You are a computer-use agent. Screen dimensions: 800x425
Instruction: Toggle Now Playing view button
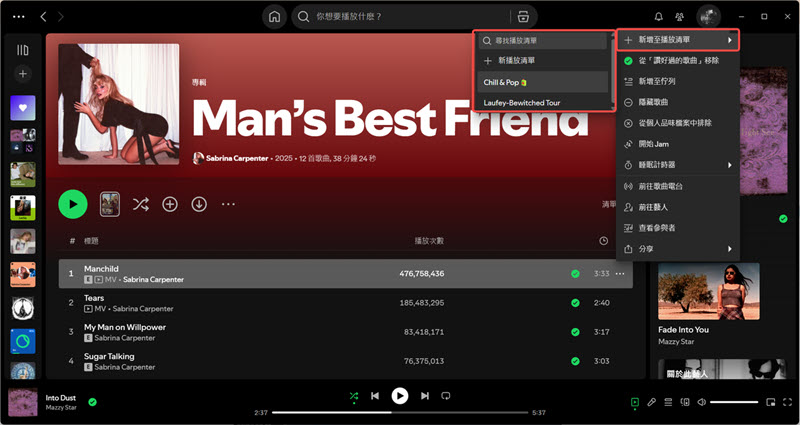(634, 402)
